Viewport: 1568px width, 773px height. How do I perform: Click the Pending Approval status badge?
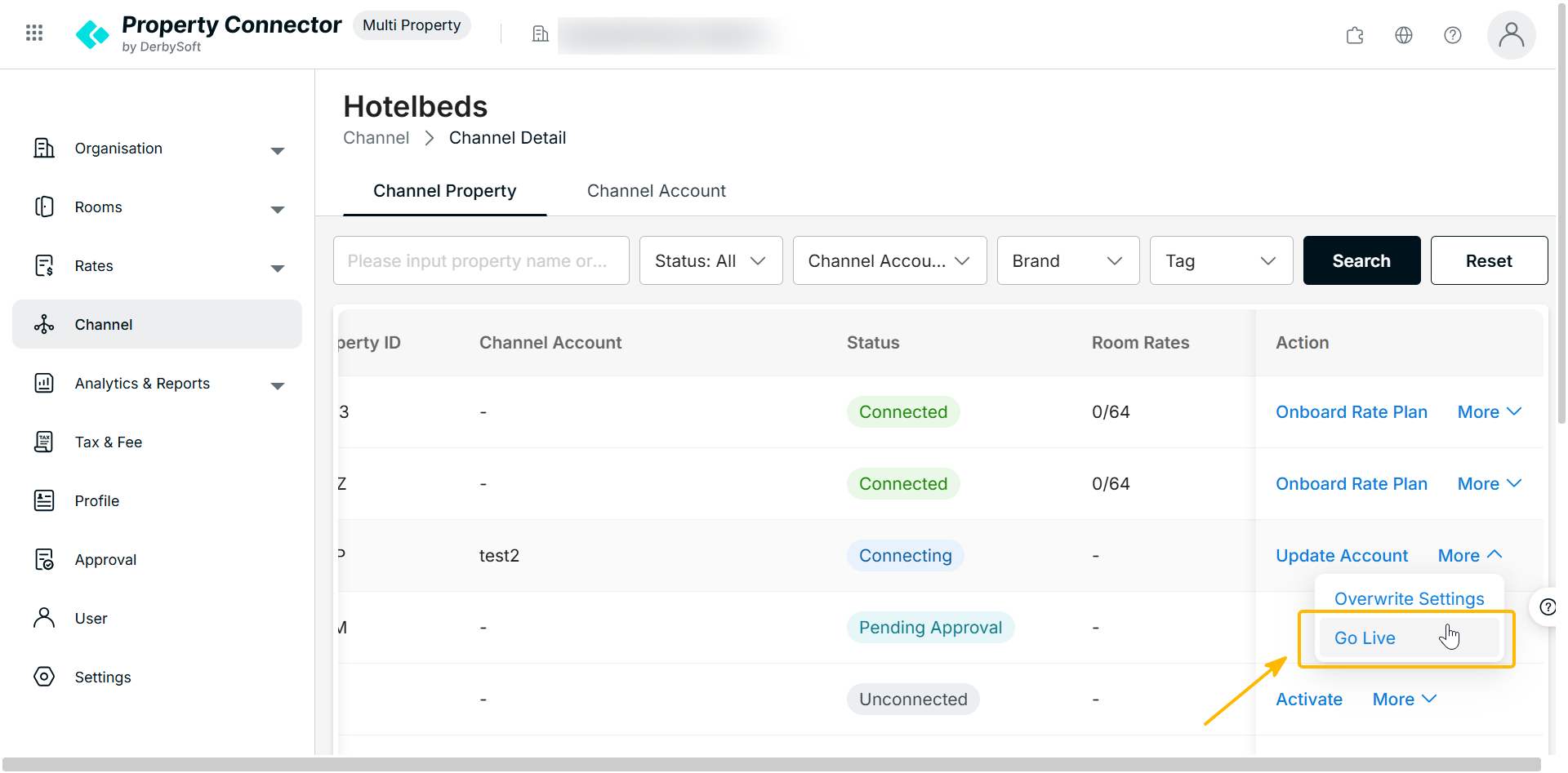pyautogui.click(x=930, y=627)
